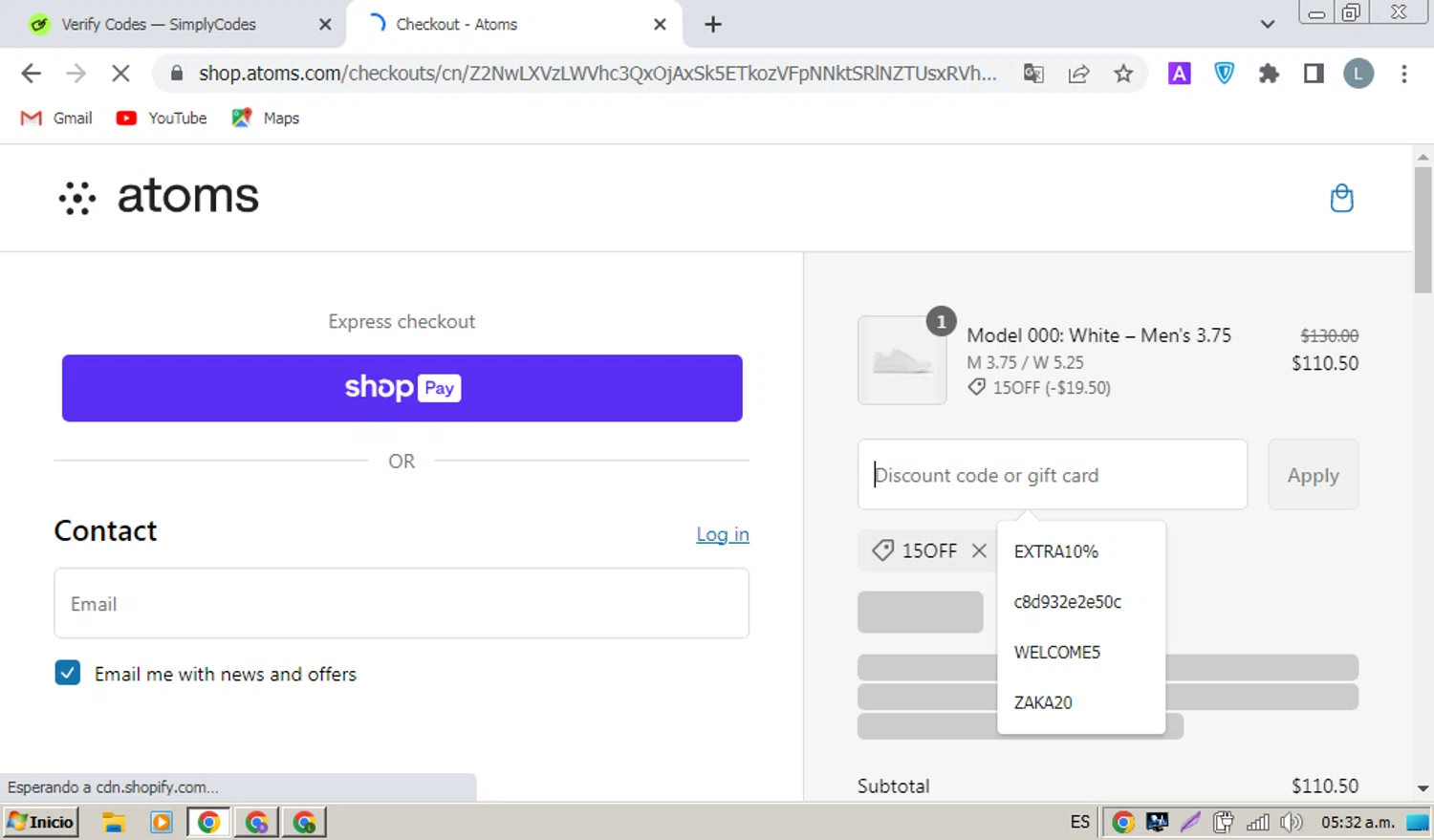Click the Email input field

pos(402,603)
